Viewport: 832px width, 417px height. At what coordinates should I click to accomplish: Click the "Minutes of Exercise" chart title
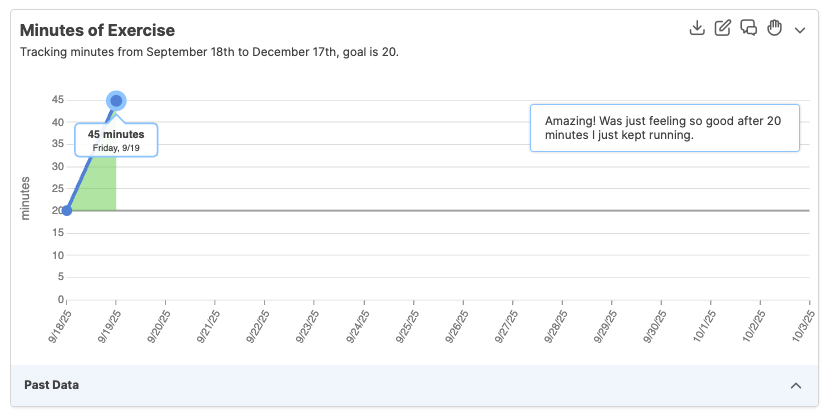point(97,30)
